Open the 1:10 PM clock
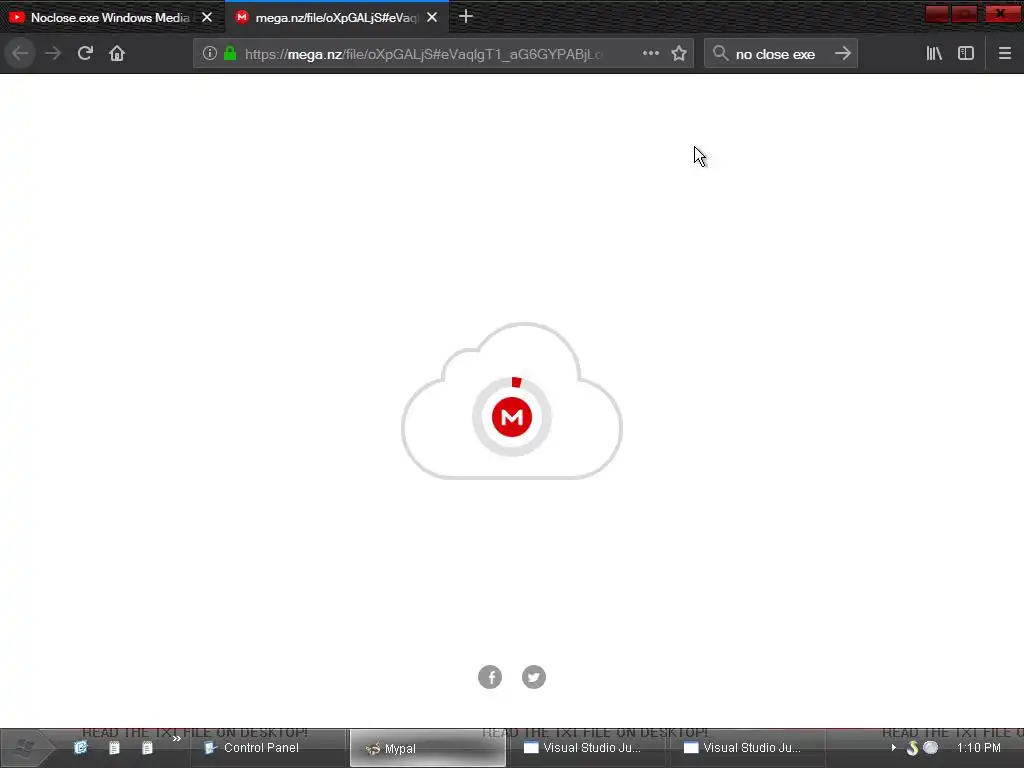The height and width of the screenshot is (768, 1024). [x=978, y=748]
